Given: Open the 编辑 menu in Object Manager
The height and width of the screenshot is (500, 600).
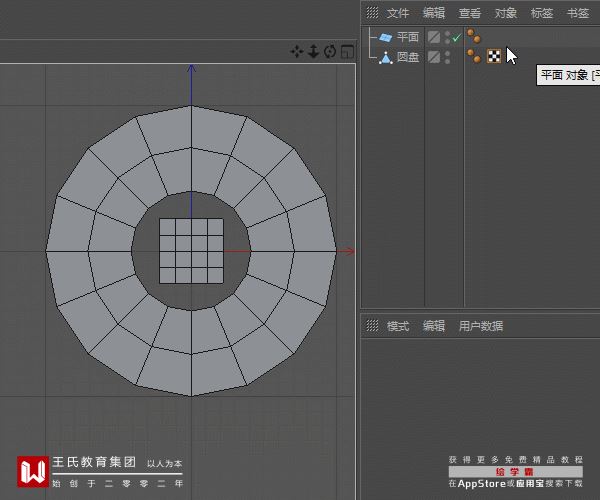Looking at the screenshot, I should point(434,13).
